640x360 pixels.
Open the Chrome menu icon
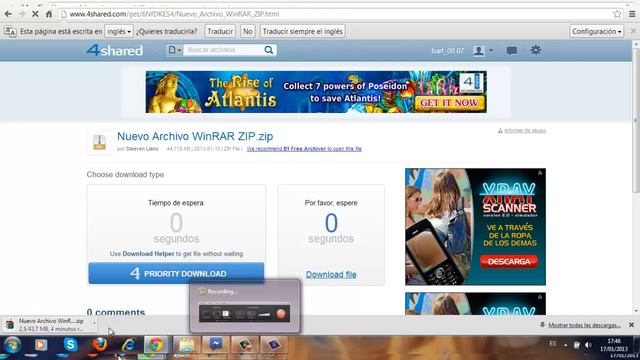[632, 14]
